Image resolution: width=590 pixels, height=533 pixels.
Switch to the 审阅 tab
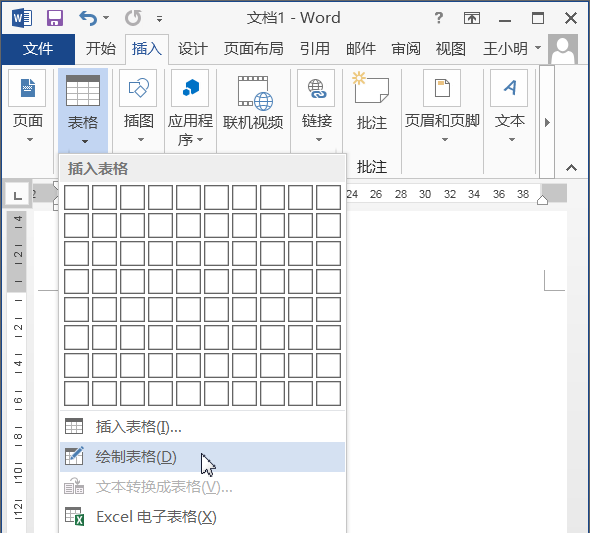pyautogui.click(x=406, y=49)
